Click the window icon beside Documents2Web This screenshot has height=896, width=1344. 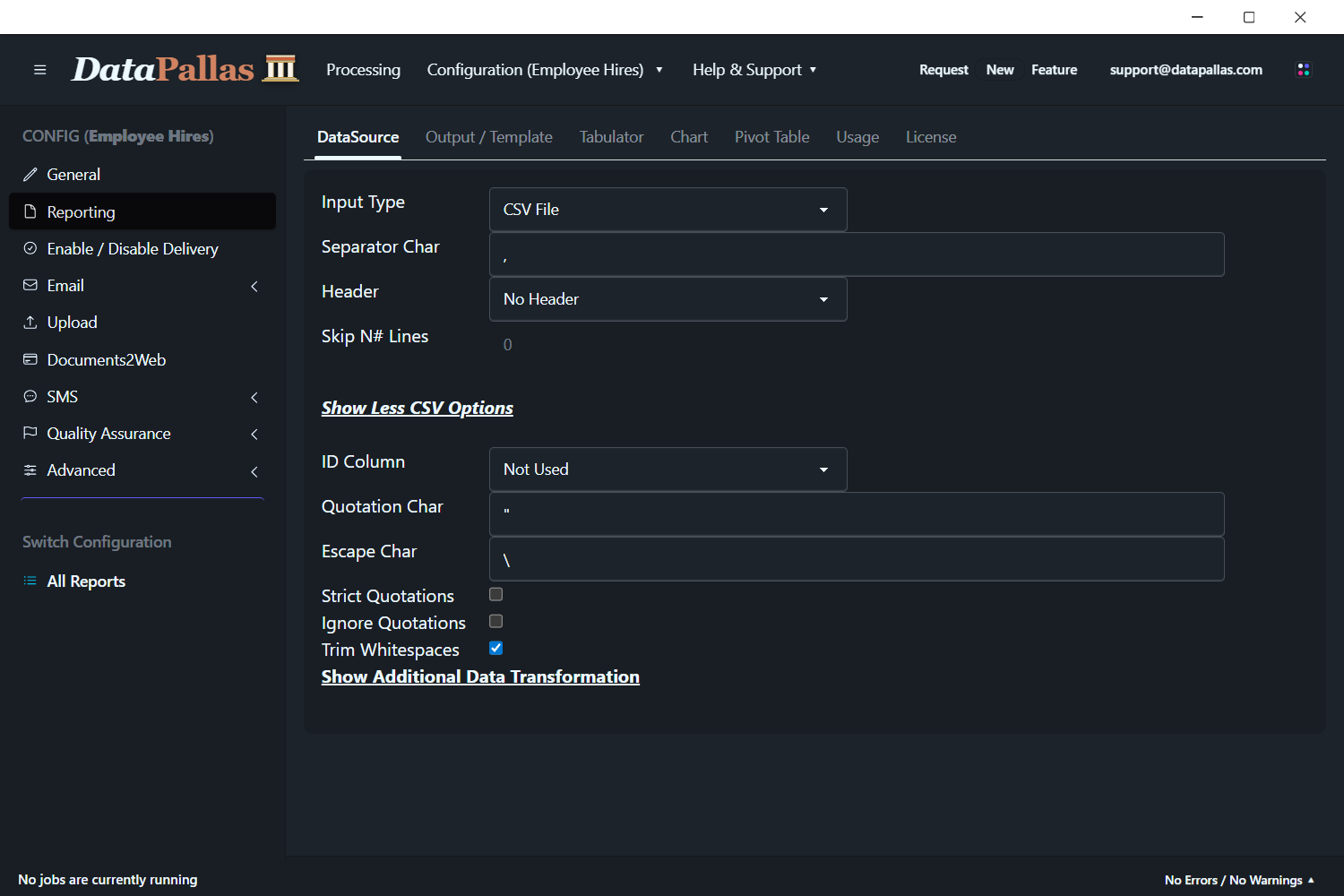[x=30, y=359]
